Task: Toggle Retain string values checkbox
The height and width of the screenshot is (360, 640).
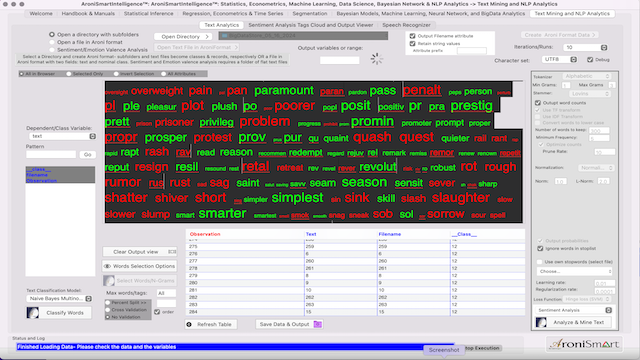Action: click(x=412, y=43)
